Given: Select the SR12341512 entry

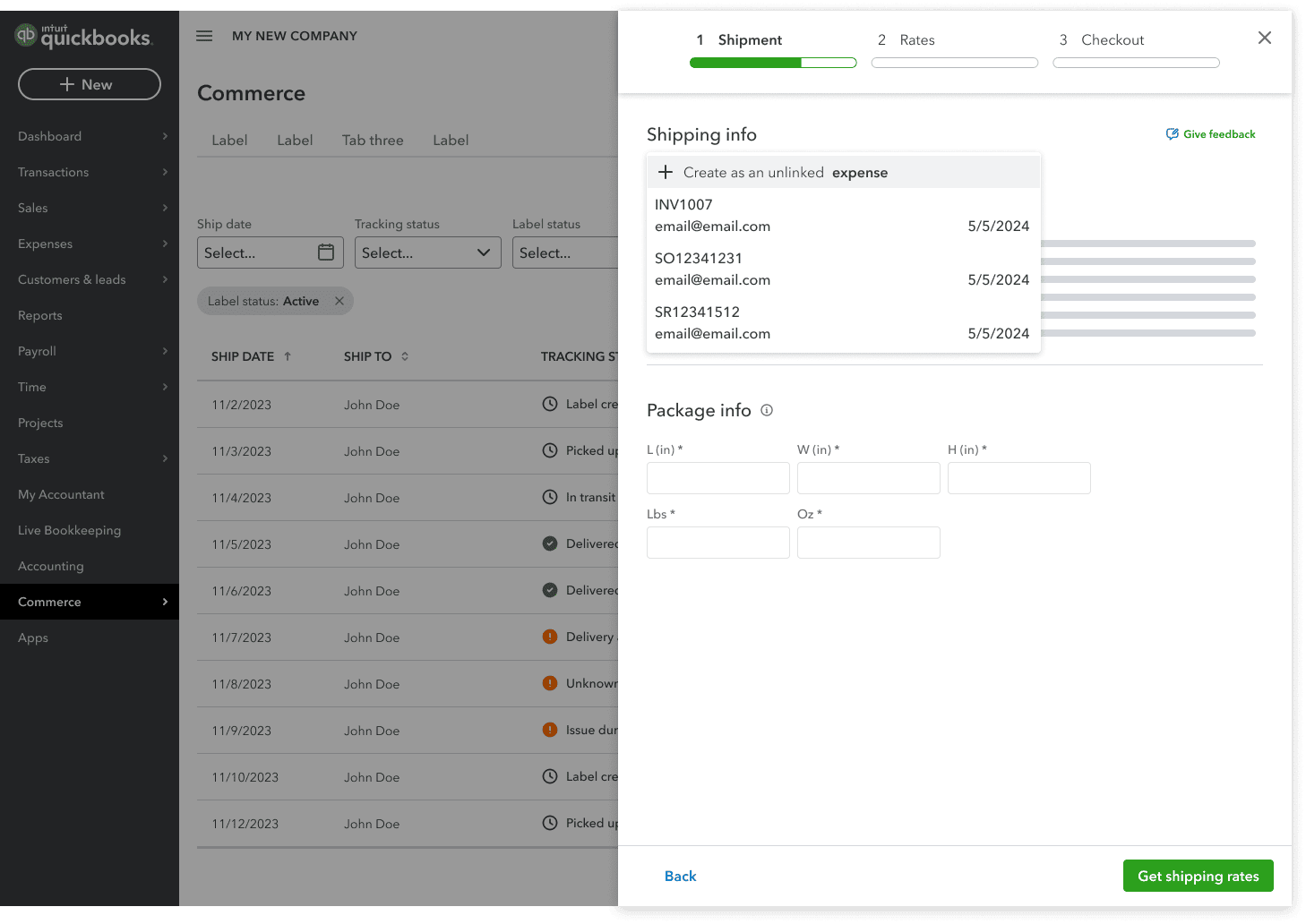Looking at the screenshot, I should click(x=842, y=322).
